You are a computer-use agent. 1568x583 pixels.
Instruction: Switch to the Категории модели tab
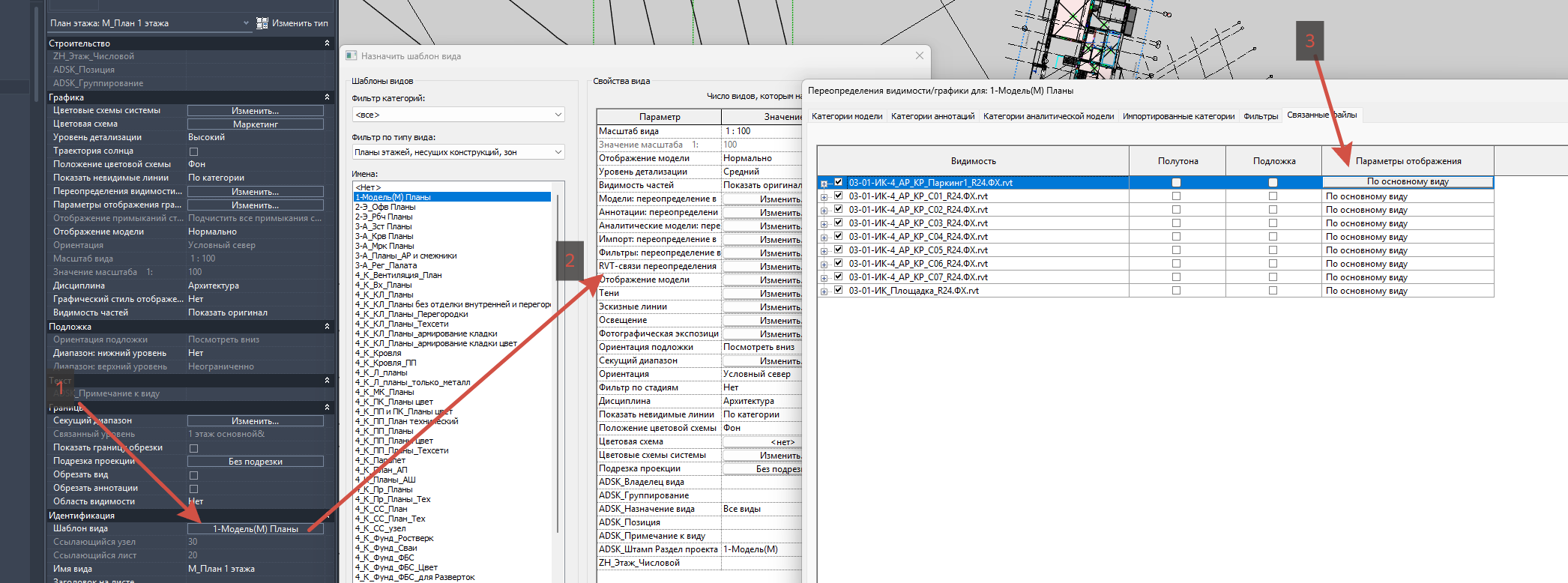tap(847, 116)
